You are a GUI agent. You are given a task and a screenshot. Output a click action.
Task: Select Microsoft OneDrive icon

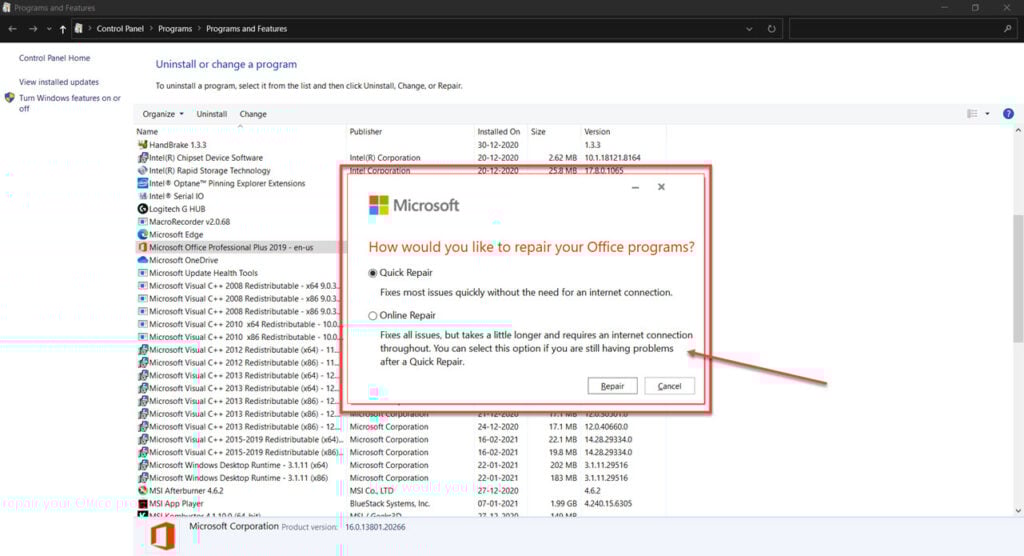click(x=142, y=260)
